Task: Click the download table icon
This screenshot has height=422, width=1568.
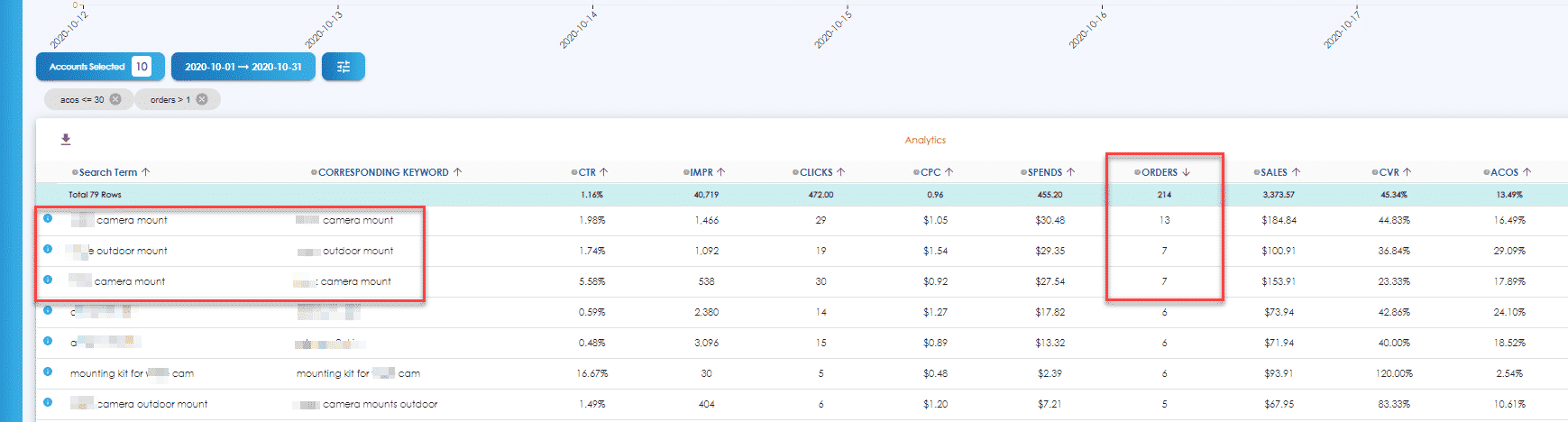Action: (66, 140)
